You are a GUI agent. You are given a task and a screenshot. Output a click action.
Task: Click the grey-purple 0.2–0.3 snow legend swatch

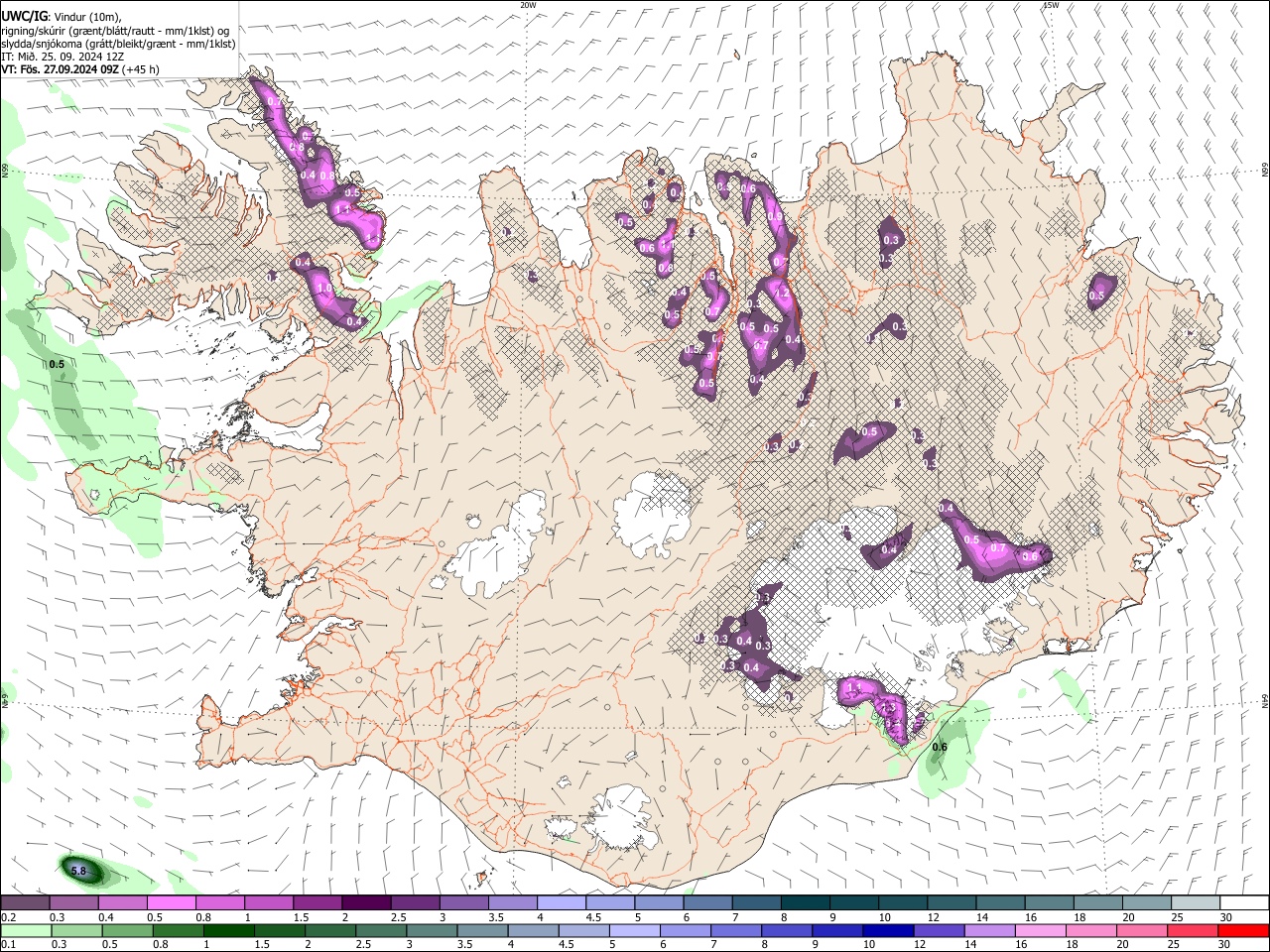pos(25,902)
